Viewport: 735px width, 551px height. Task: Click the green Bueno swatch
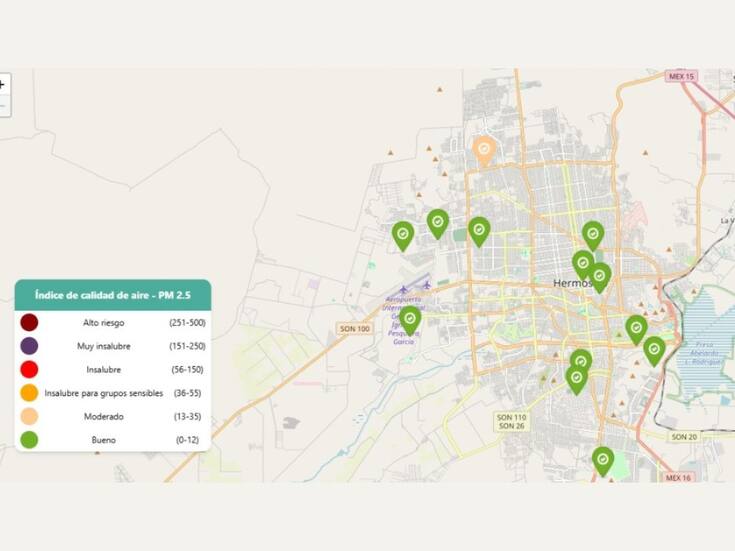[x=29, y=440]
